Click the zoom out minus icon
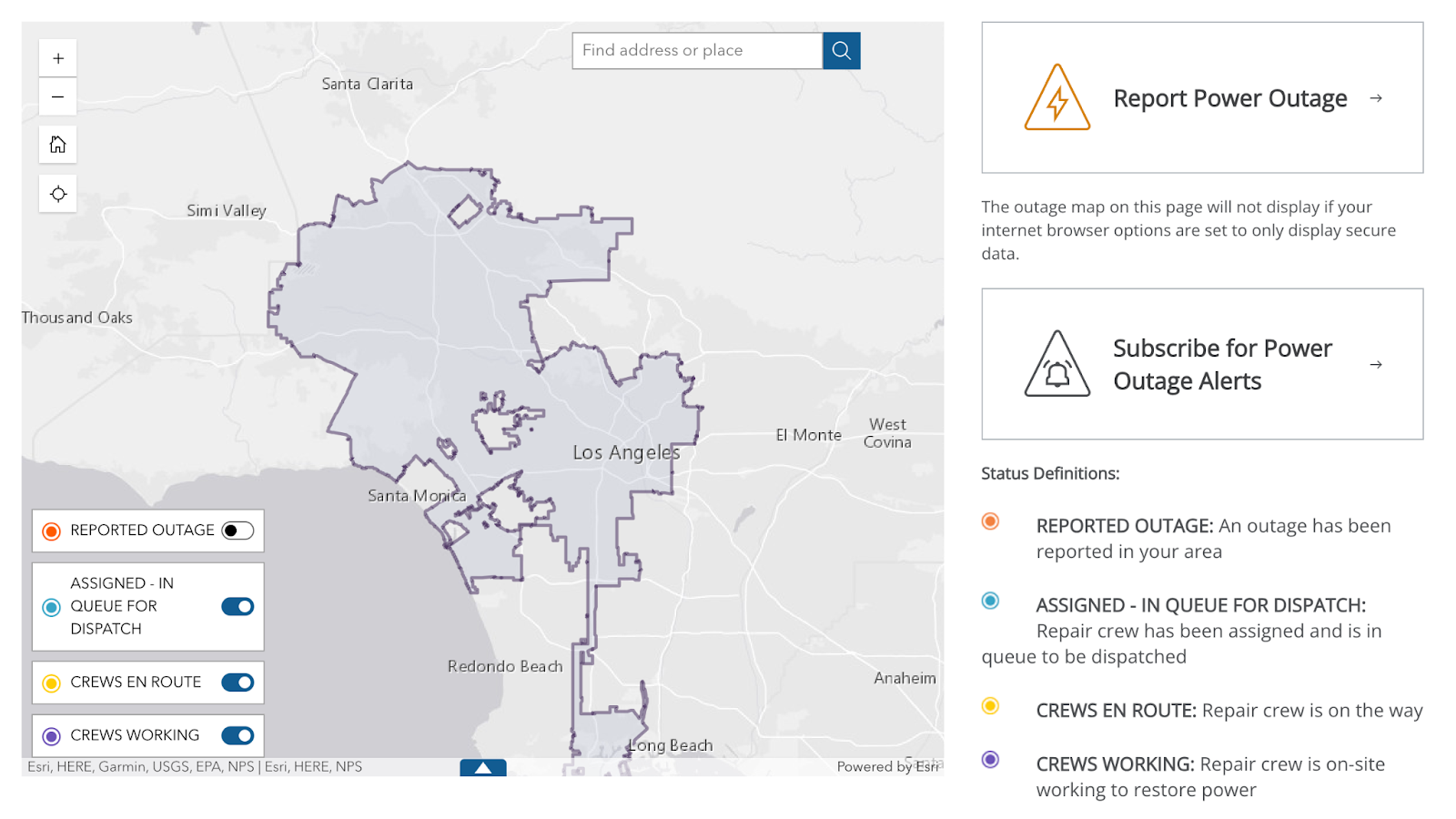Screen dimensions: 1456x819 click(57, 96)
